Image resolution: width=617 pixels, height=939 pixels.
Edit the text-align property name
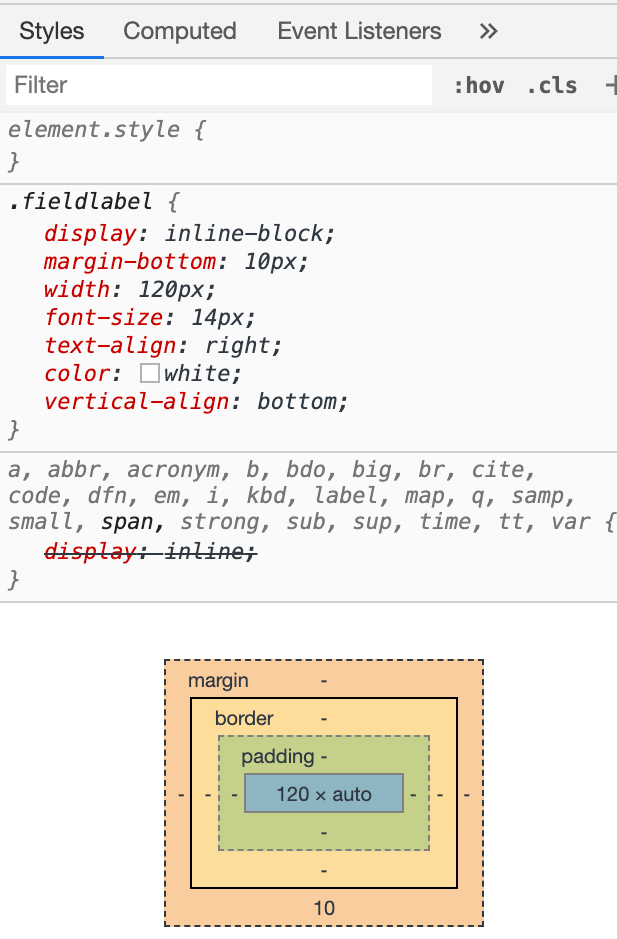tap(110, 346)
